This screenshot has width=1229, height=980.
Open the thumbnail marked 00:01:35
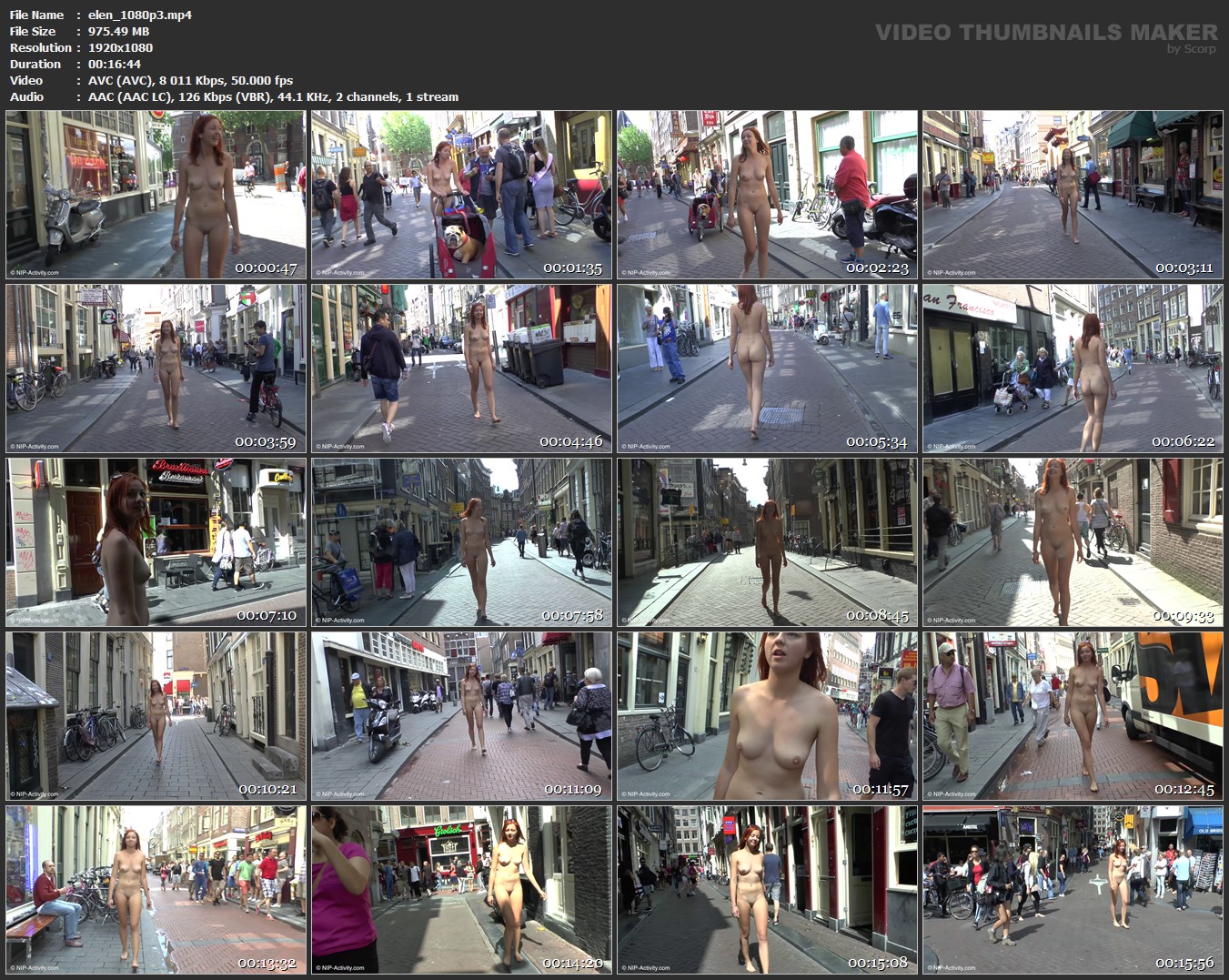[x=462, y=195]
